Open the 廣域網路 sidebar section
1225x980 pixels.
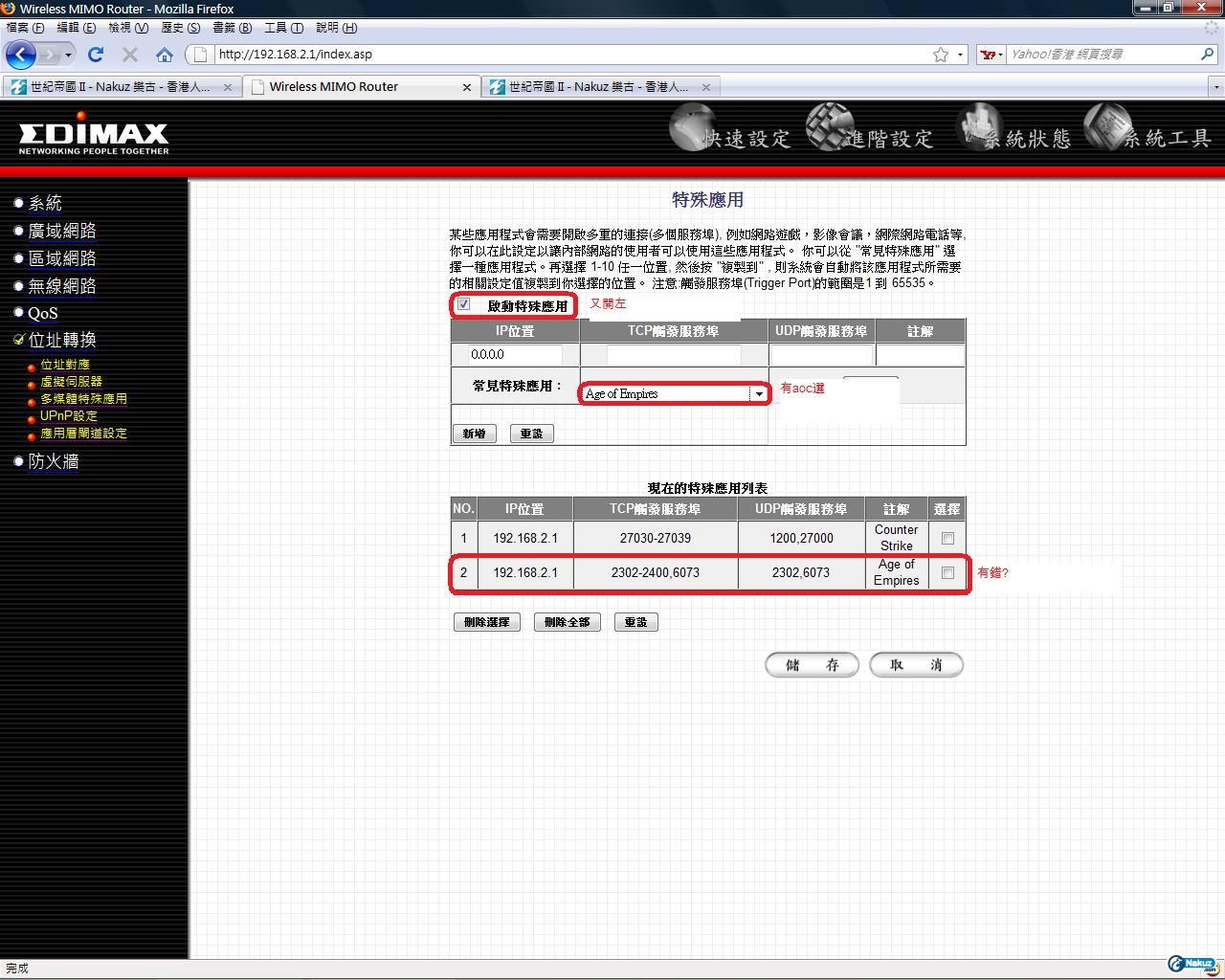[62, 231]
